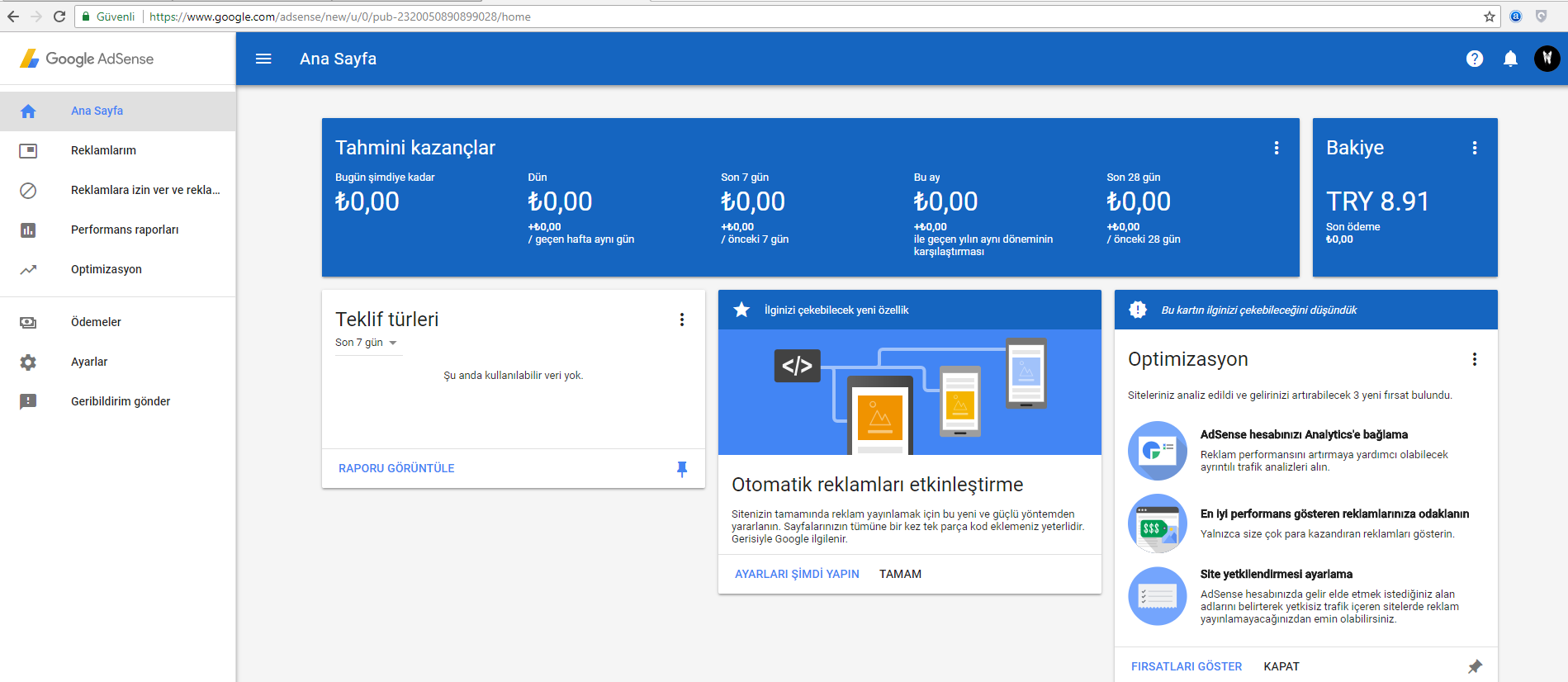The image size is (1568, 682).
Task: Click the Otomatik reklamları etkinleştirme heading
Action: (x=877, y=485)
